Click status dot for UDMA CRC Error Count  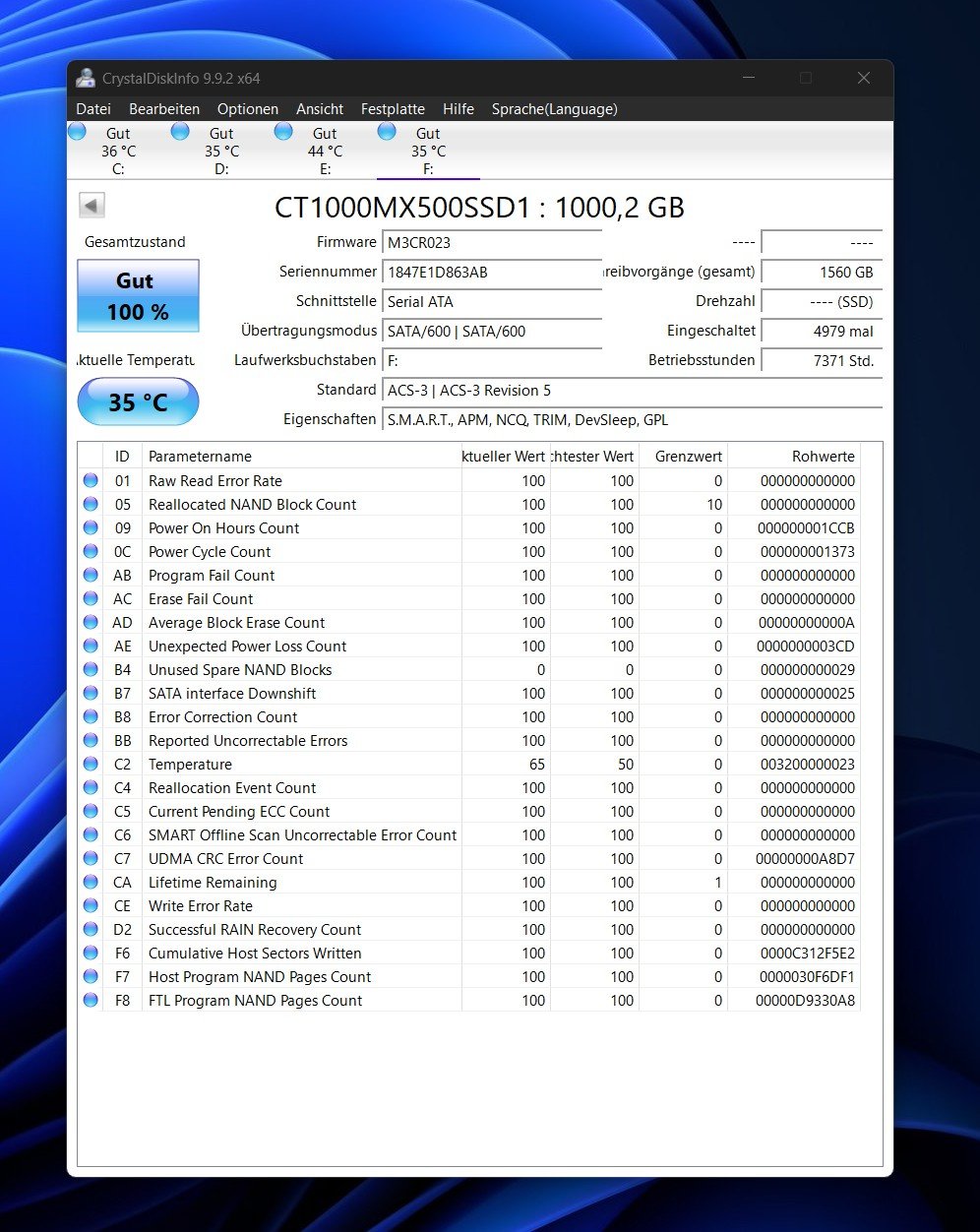(x=92, y=858)
